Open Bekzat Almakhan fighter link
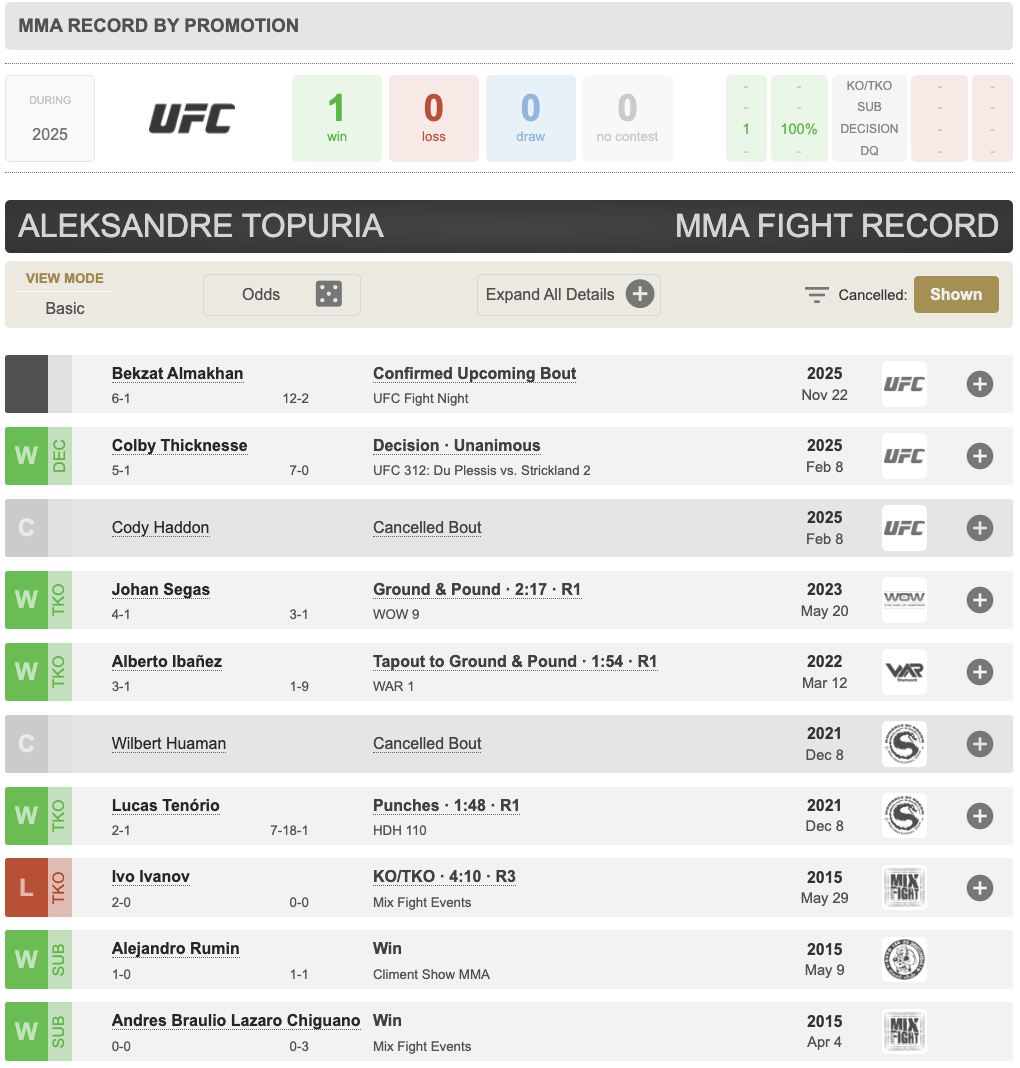Screen dimensions: 1020x1068 tap(177, 373)
